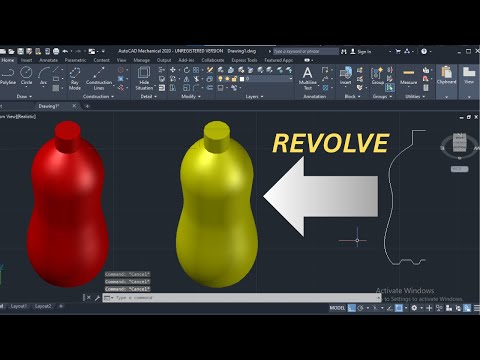Click the Hide Situation tool
This screenshot has height=360, width=480.
point(144,79)
